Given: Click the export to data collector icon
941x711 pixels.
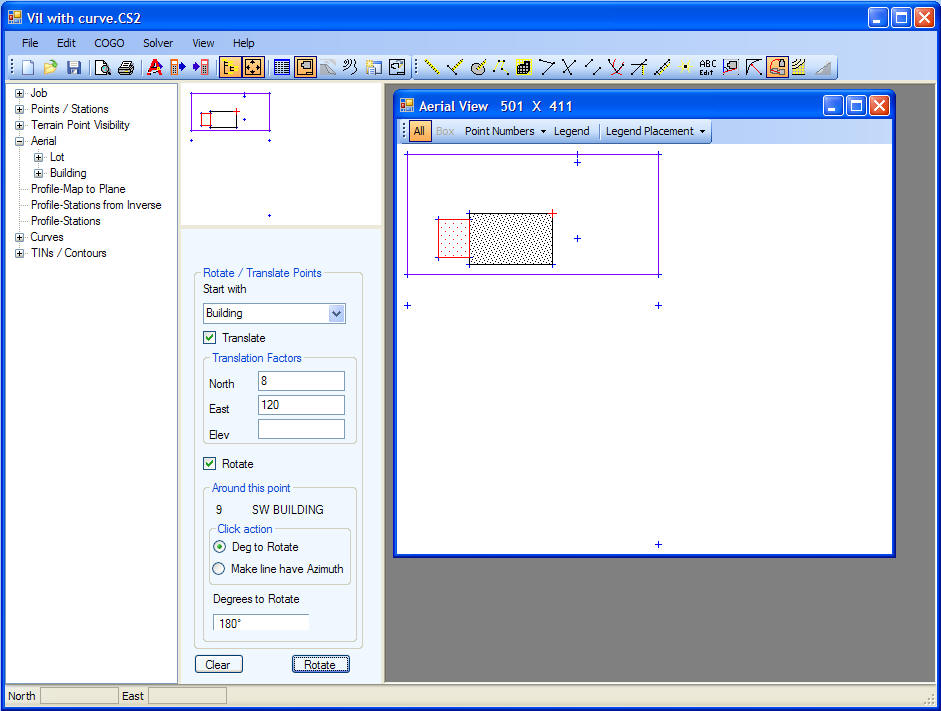Looking at the screenshot, I should (x=178, y=67).
